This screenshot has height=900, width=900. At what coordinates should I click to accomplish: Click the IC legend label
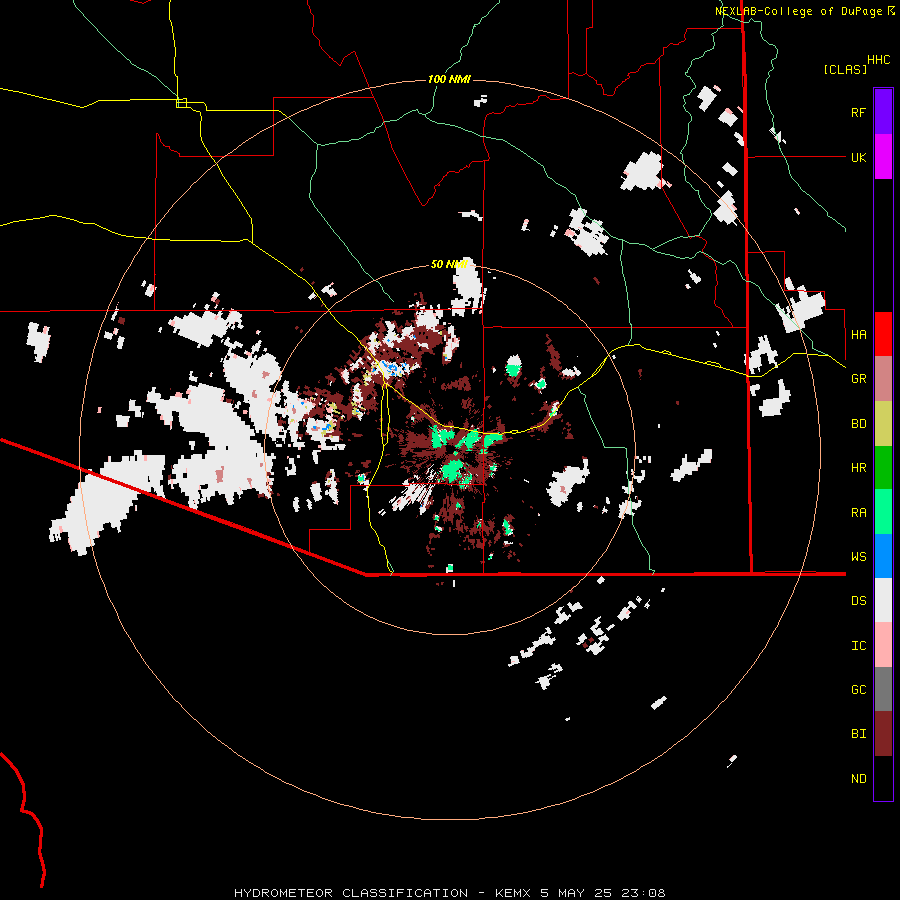point(858,645)
